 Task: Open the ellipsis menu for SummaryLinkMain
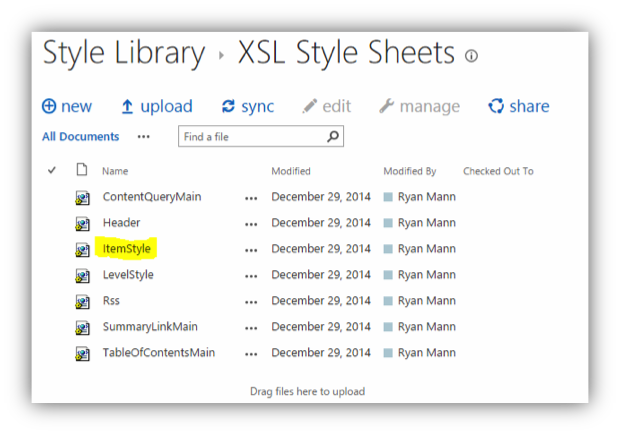click(x=251, y=328)
